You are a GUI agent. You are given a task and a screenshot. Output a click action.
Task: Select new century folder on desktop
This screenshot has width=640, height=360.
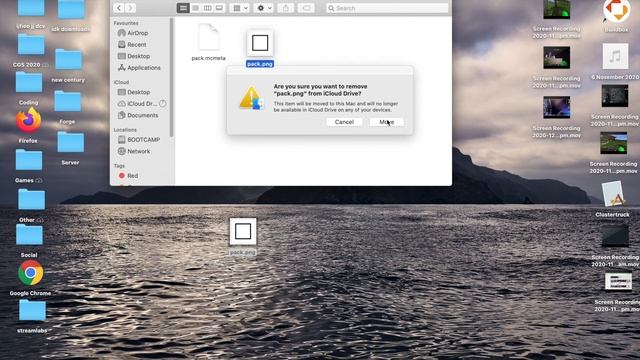coord(68,65)
